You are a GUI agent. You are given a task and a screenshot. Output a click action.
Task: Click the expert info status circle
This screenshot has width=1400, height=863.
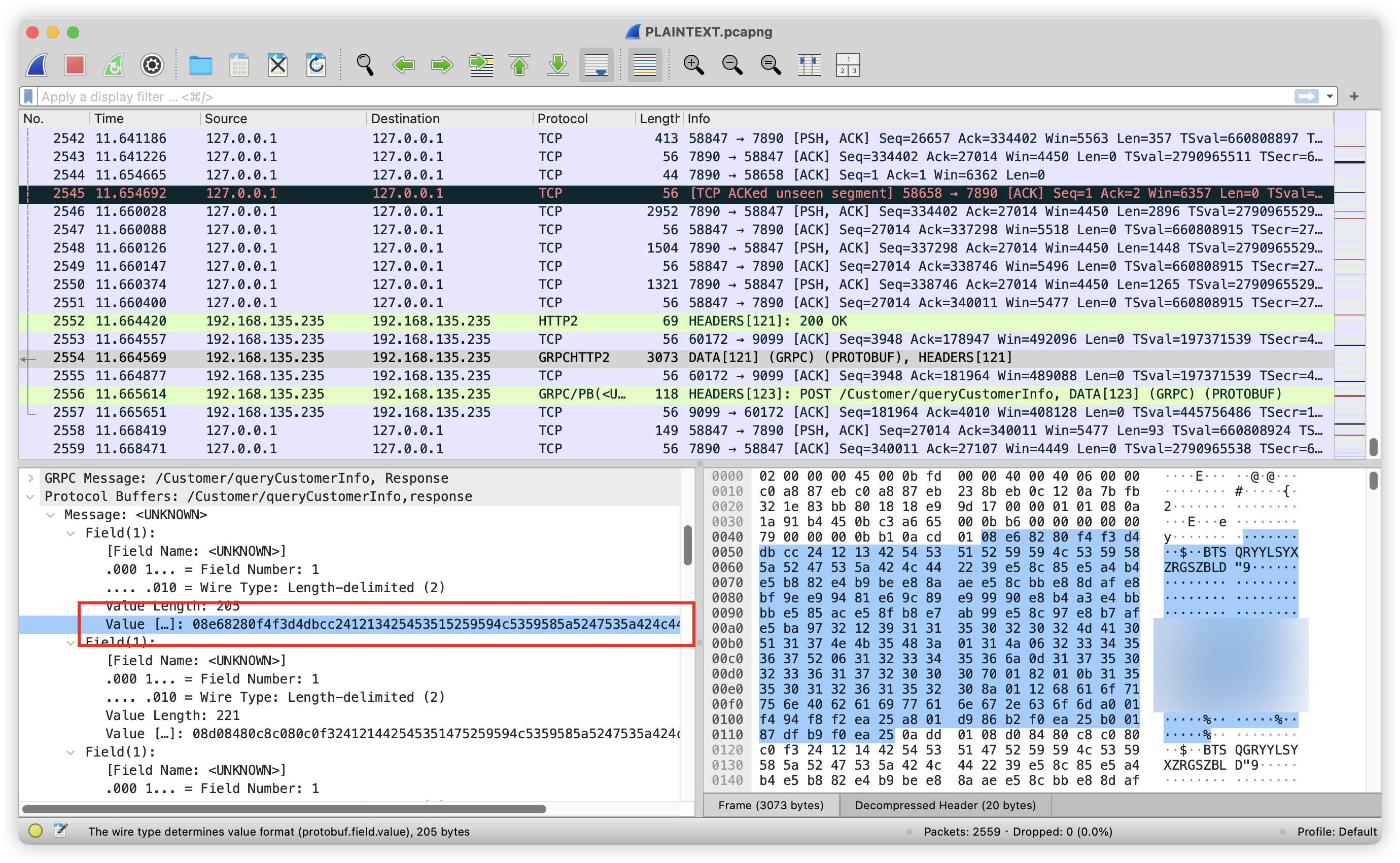click(x=36, y=831)
